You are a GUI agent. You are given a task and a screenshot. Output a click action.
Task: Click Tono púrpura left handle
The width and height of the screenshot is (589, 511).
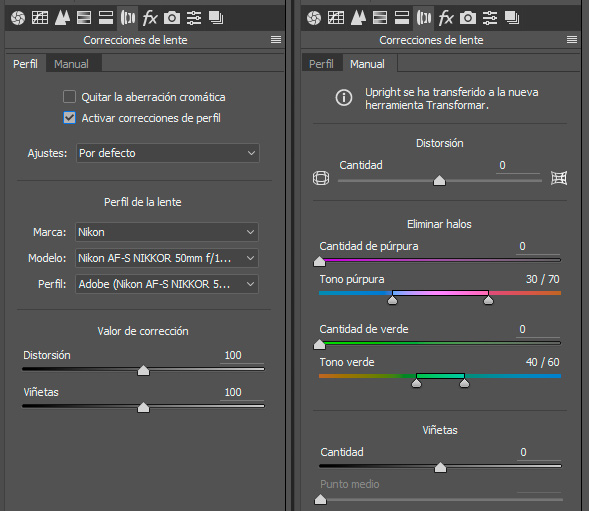(x=392, y=300)
